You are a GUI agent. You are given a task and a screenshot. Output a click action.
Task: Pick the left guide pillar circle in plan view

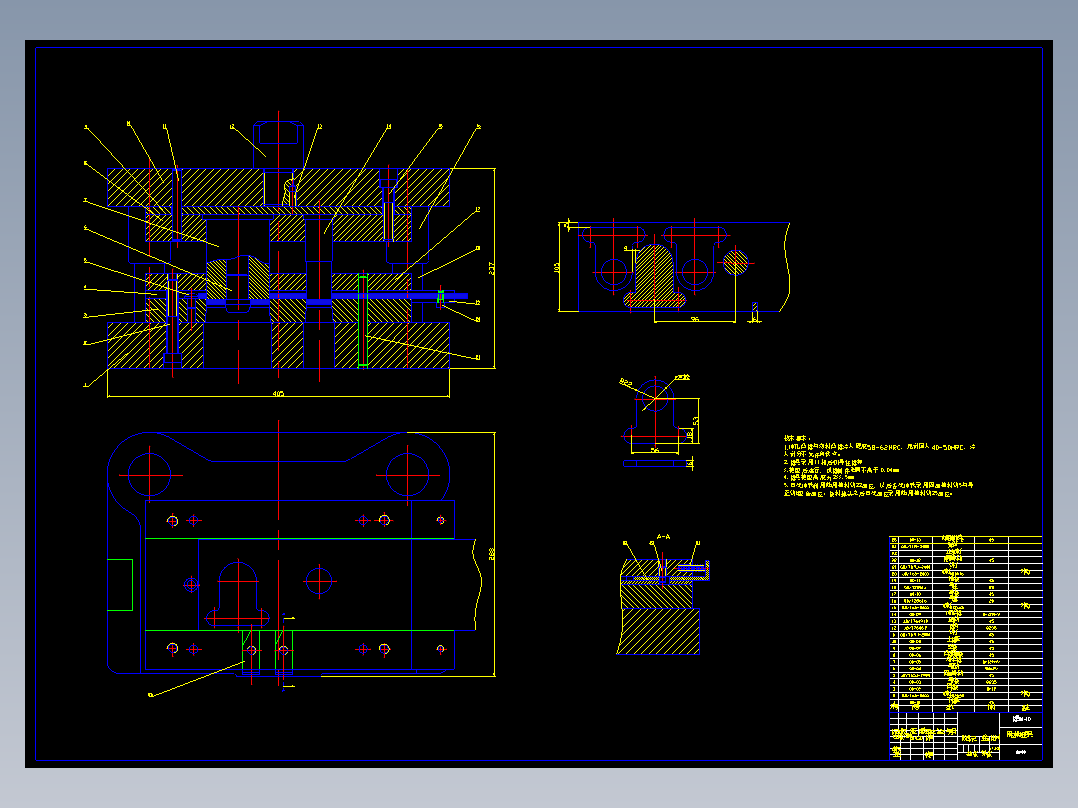coord(149,474)
